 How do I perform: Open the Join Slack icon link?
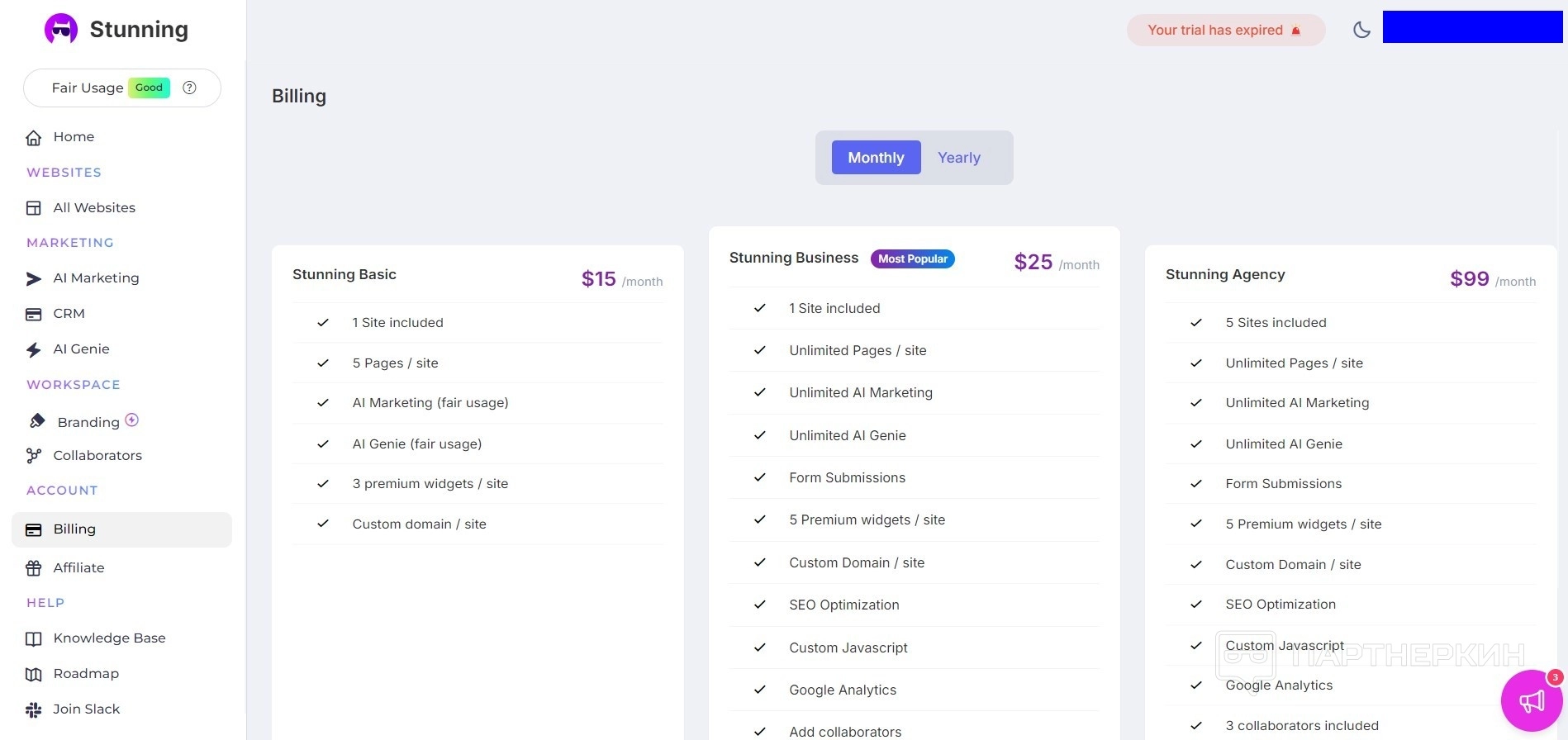[34, 709]
